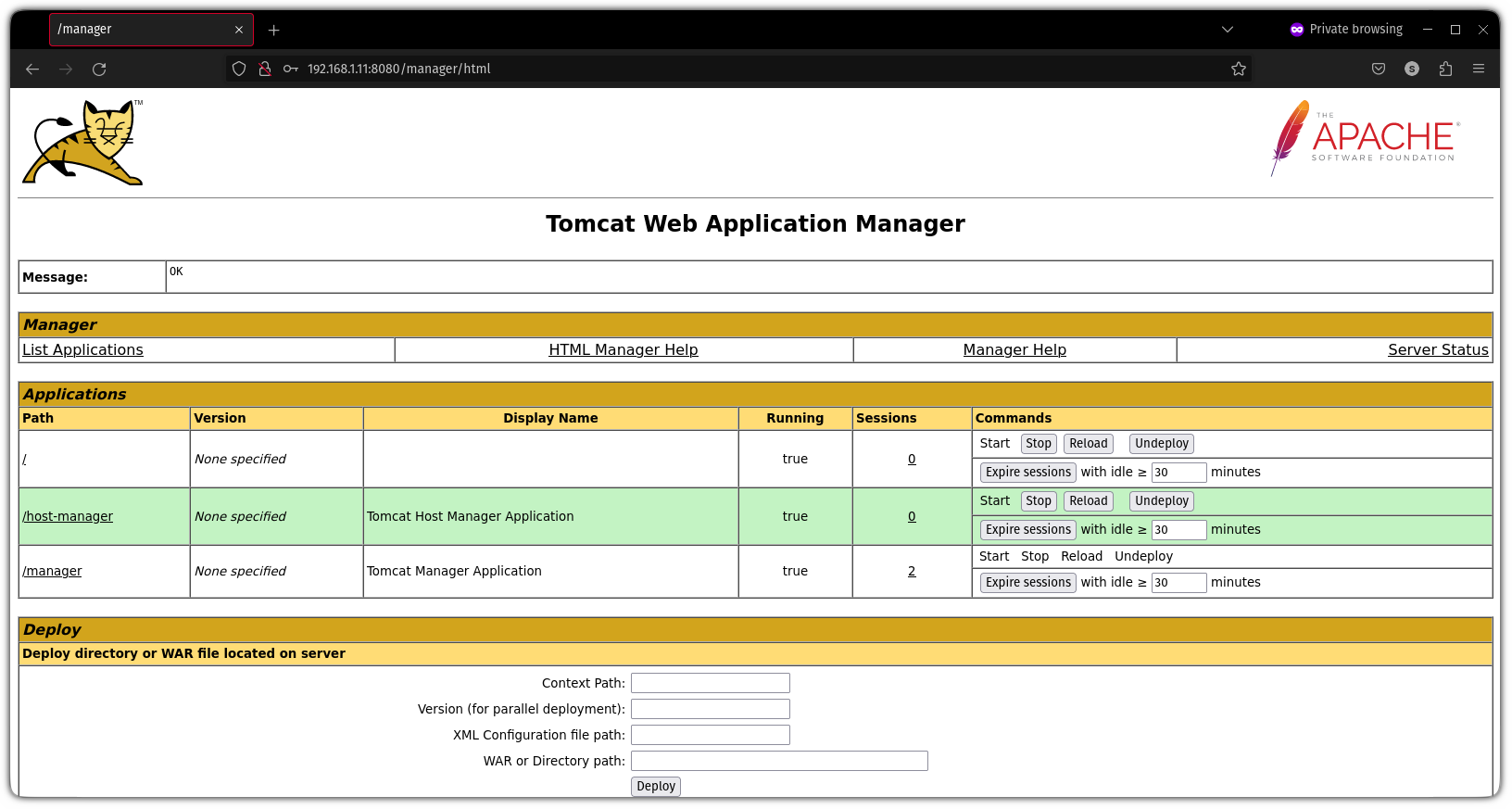This screenshot has height=809, width=1512.
Task: Click the Context Path input field
Action: (x=710, y=683)
